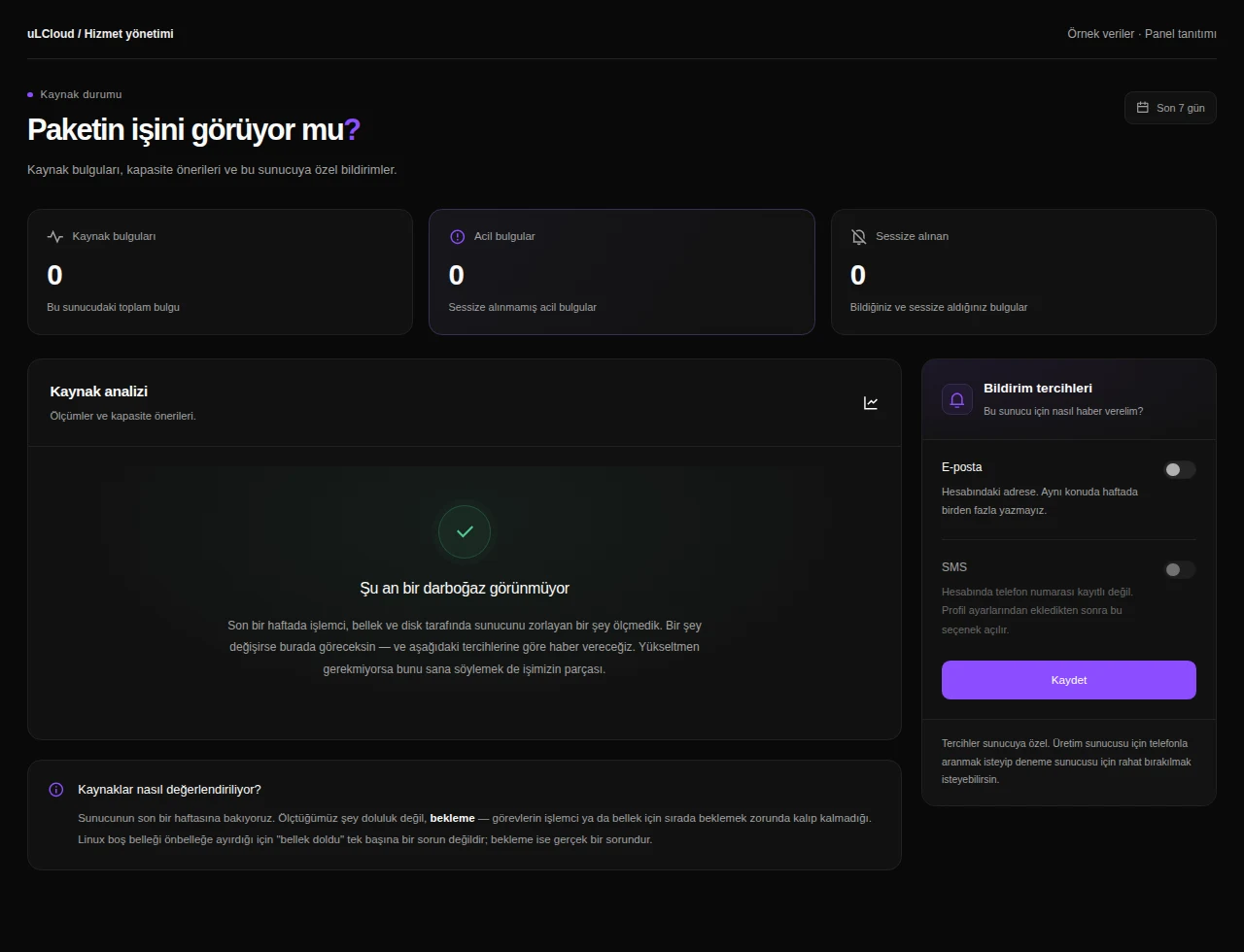The height and width of the screenshot is (952, 1244).
Task: Click the pulse icon next to Kaynak bulguları
Action: point(55,236)
